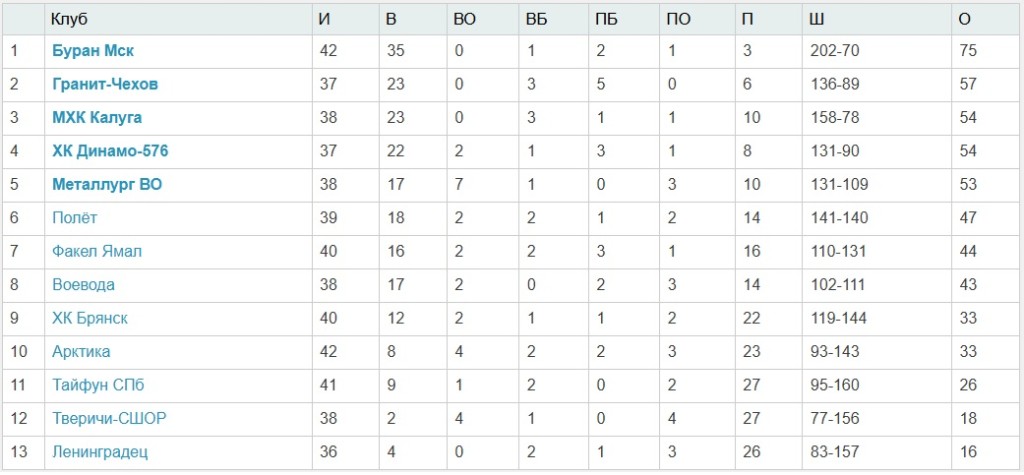The height and width of the screenshot is (475, 1024).
Task: Open the МХК Калуга club page
Action: (97, 118)
